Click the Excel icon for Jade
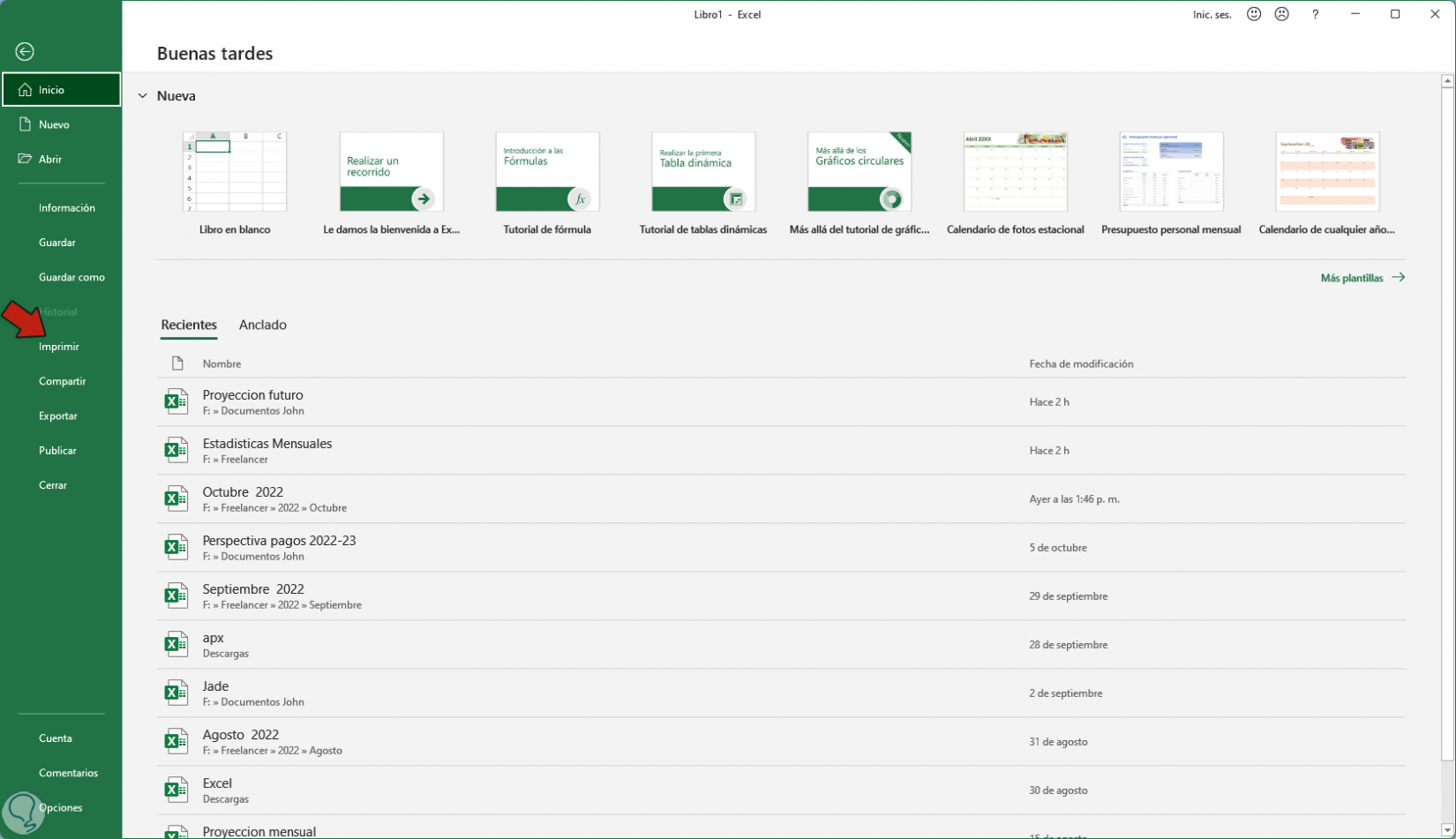The height and width of the screenshot is (839, 1456). [x=176, y=693]
